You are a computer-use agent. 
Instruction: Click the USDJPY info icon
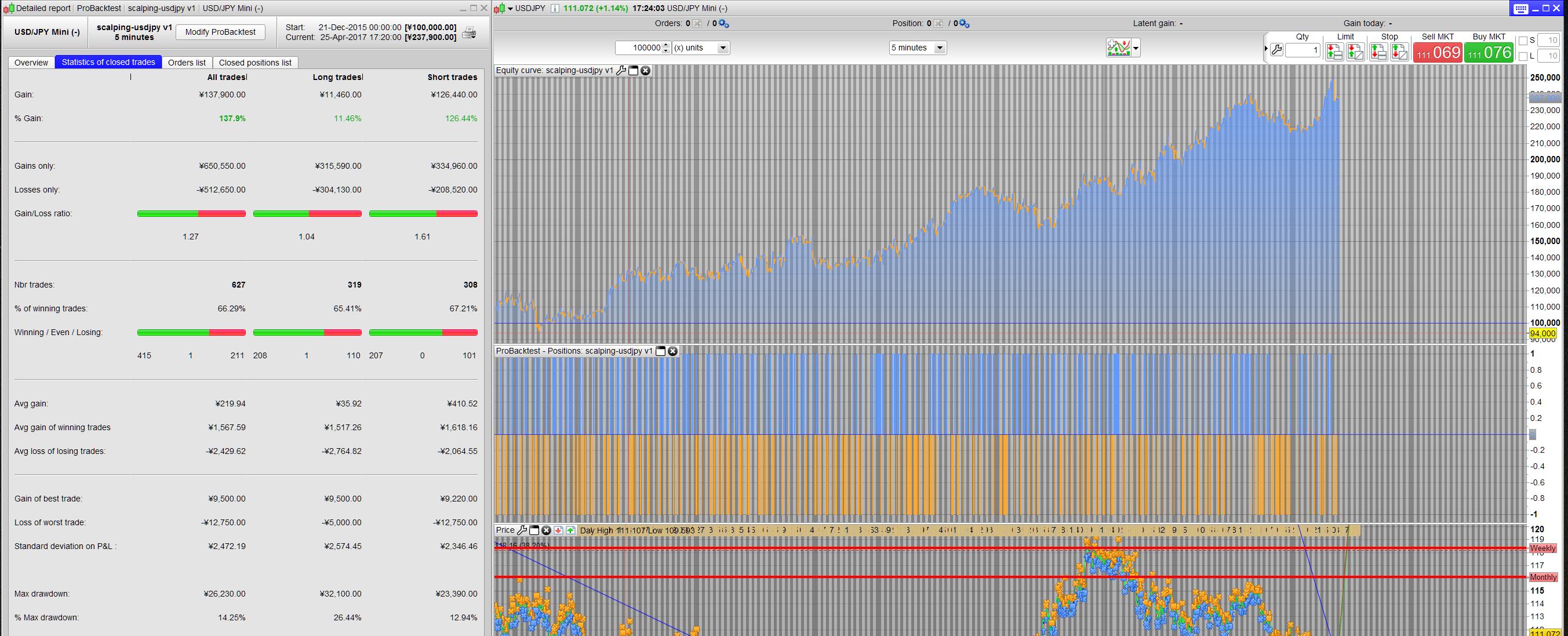[555, 9]
